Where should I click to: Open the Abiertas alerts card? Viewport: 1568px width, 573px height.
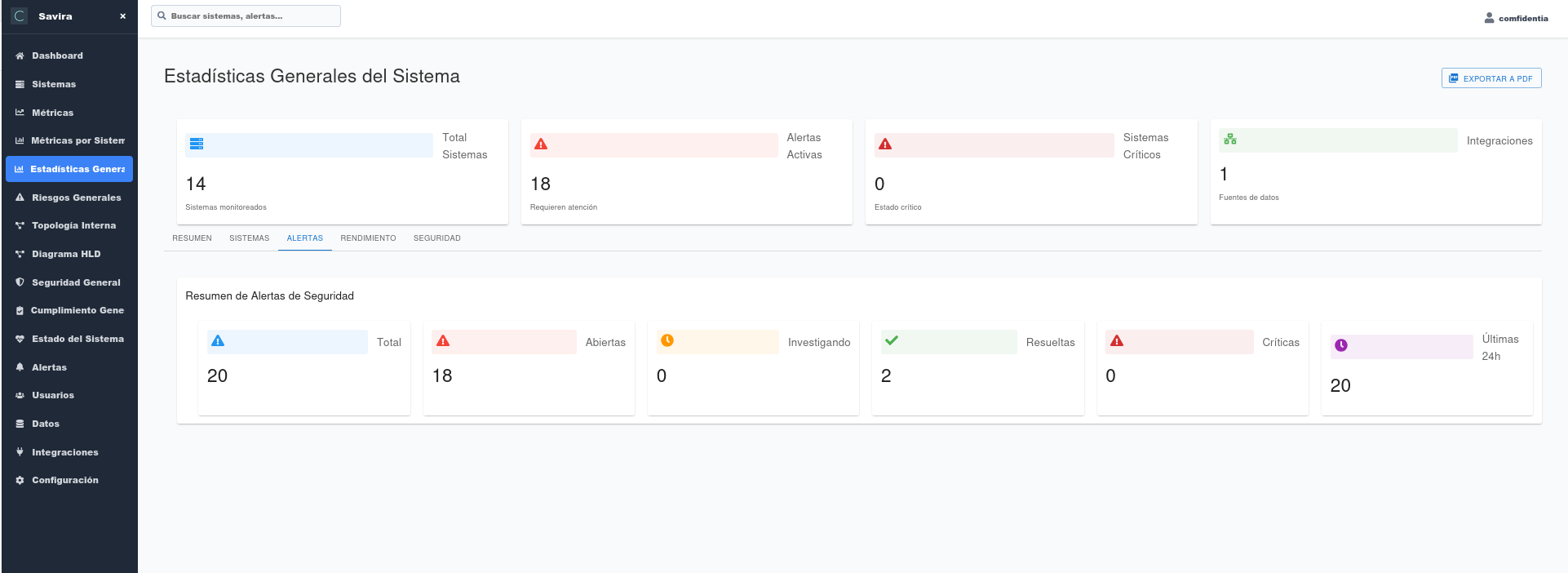[x=528, y=367]
